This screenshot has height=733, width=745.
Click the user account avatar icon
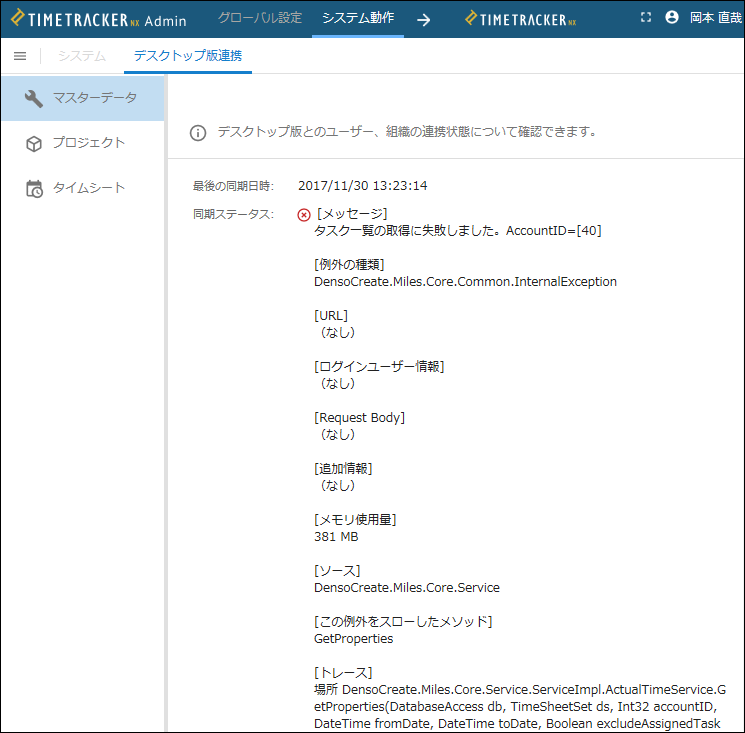[671, 18]
